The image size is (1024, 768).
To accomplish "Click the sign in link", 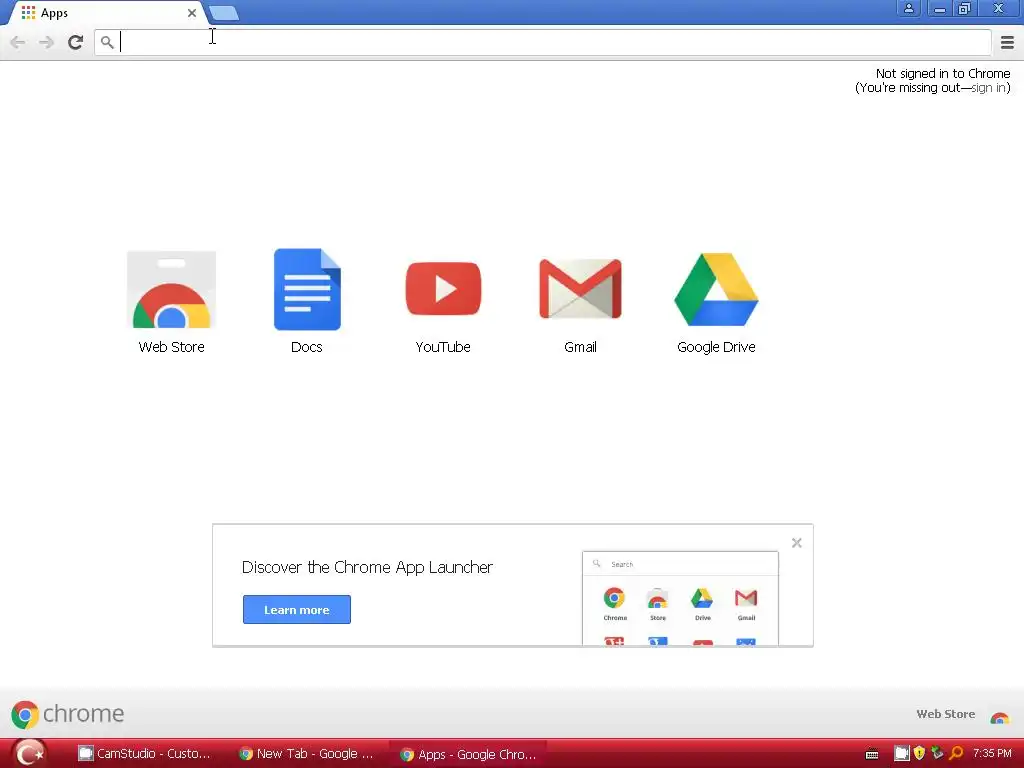I will coord(988,88).
